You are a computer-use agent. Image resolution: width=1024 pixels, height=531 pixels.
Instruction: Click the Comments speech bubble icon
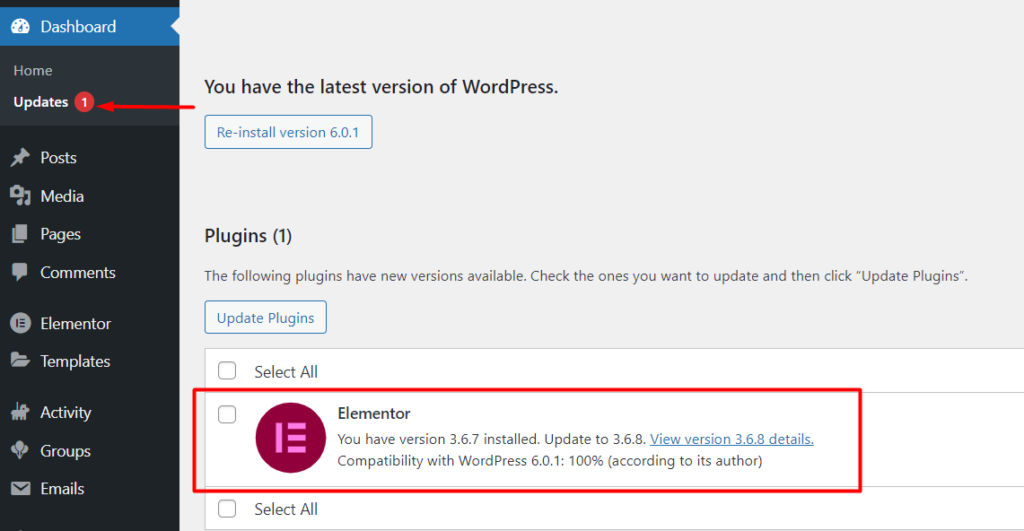coord(20,272)
